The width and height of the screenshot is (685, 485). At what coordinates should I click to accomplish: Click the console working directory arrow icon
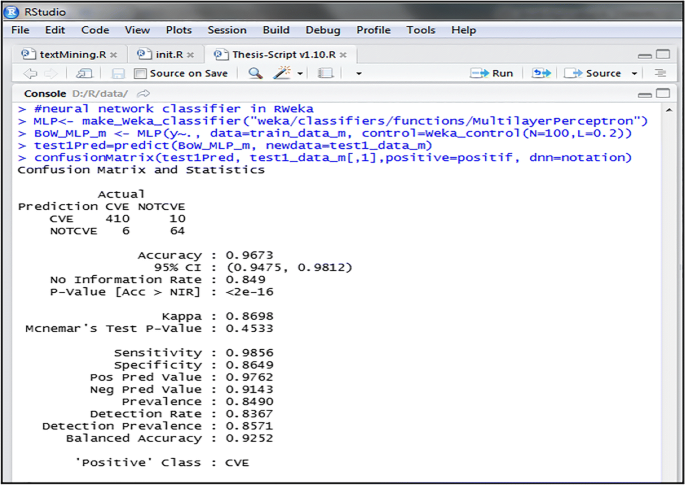[x=142, y=93]
